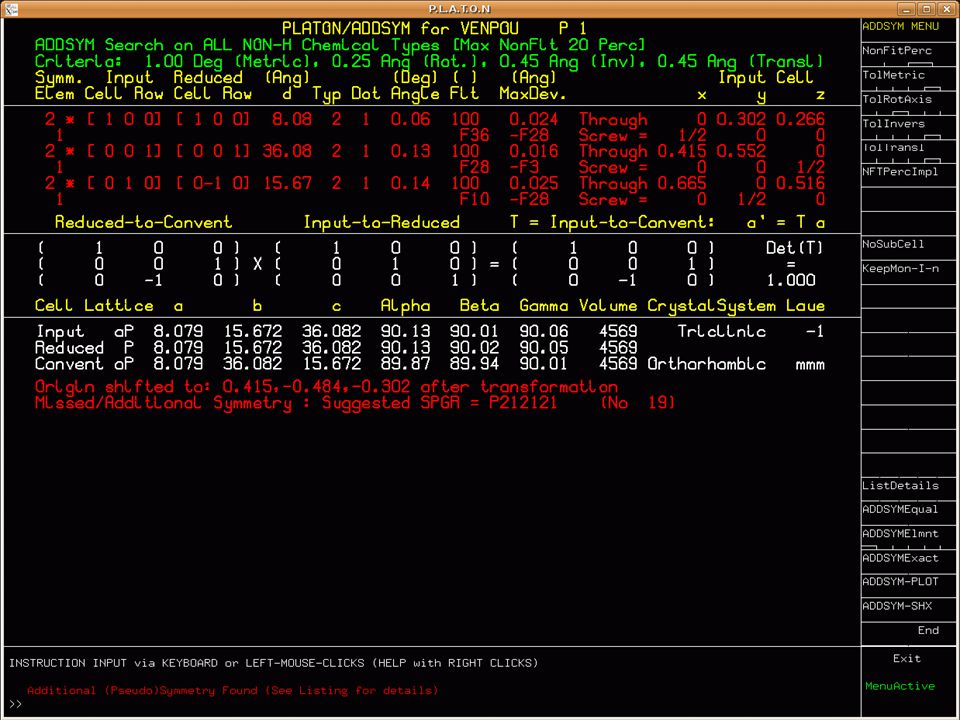Click the 'Input Cell' heading
The image size is (960, 720).
coord(765,77)
